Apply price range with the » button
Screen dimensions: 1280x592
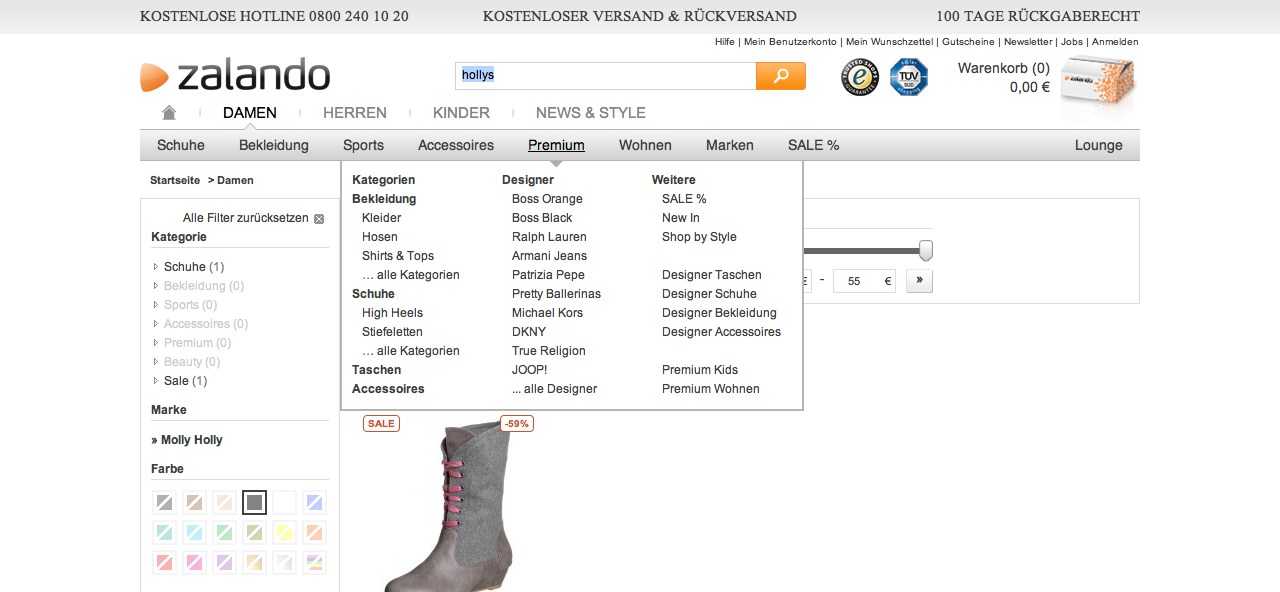(x=919, y=281)
